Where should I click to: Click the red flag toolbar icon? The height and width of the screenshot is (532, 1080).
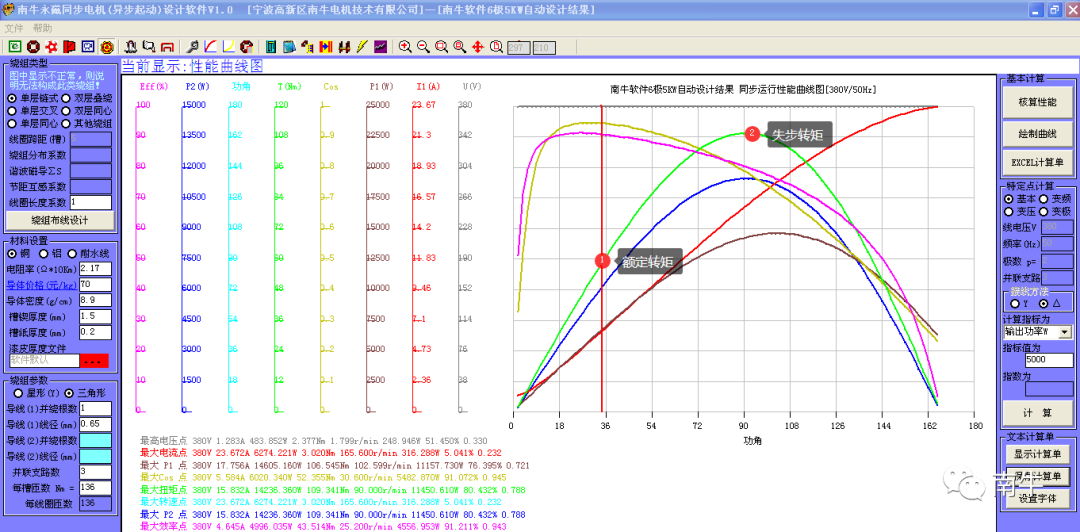pyautogui.click(x=70, y=47)
